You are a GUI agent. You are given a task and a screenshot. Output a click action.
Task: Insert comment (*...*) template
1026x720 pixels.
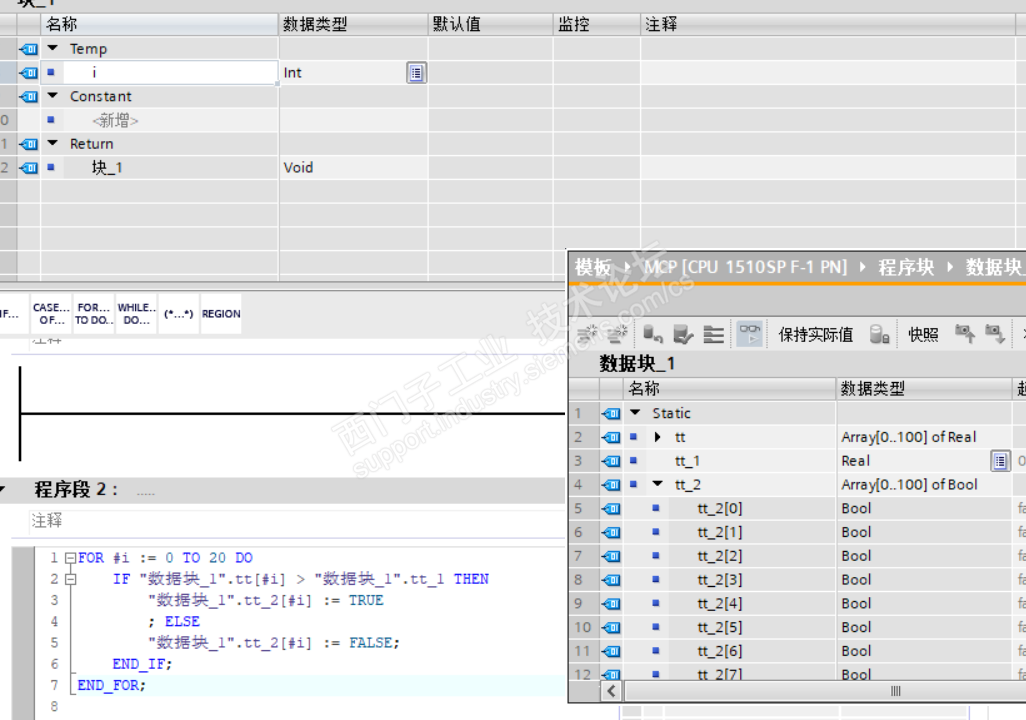tap(179, 314)
